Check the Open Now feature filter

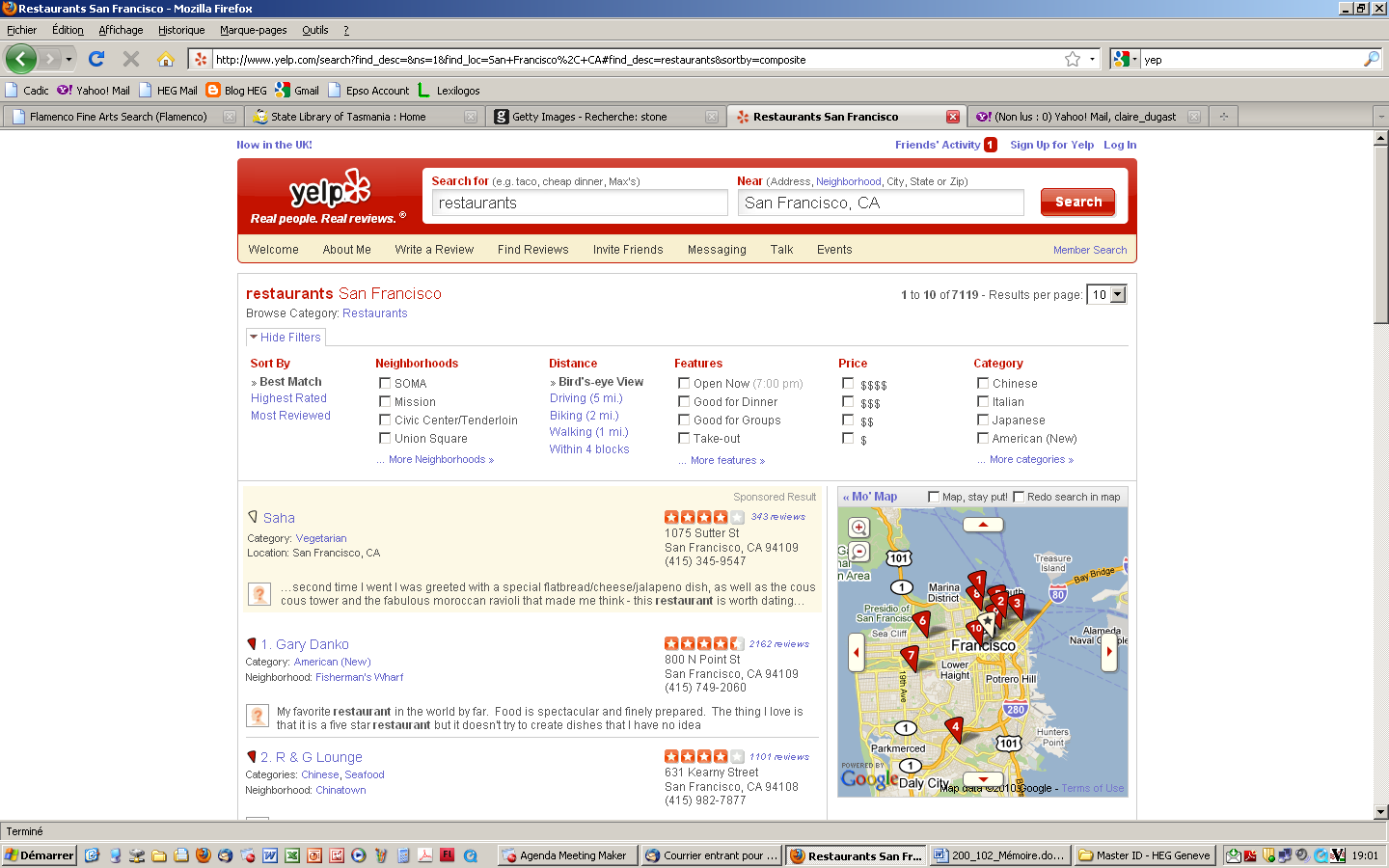coord(684,383)
